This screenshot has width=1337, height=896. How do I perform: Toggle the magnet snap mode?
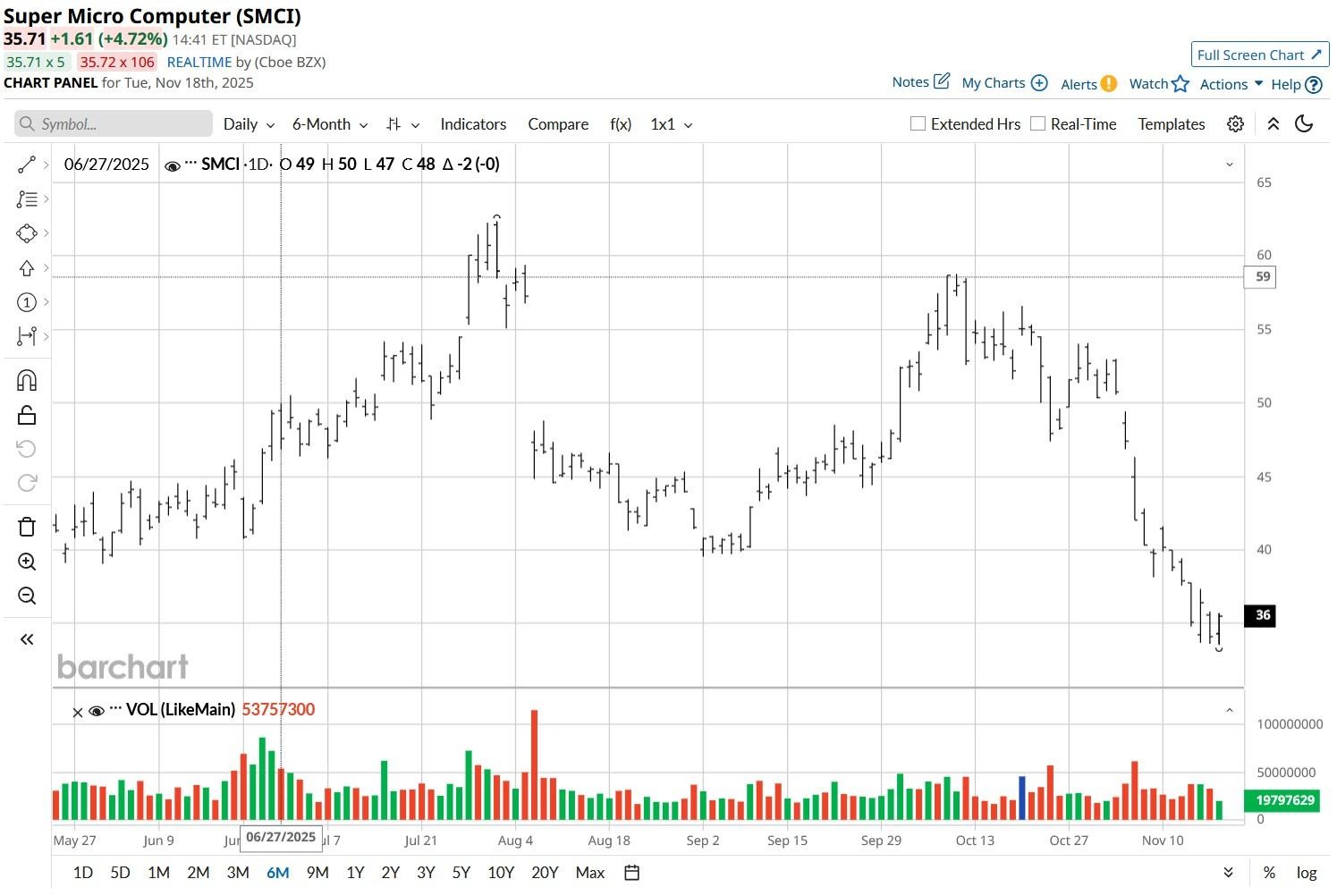27,381
